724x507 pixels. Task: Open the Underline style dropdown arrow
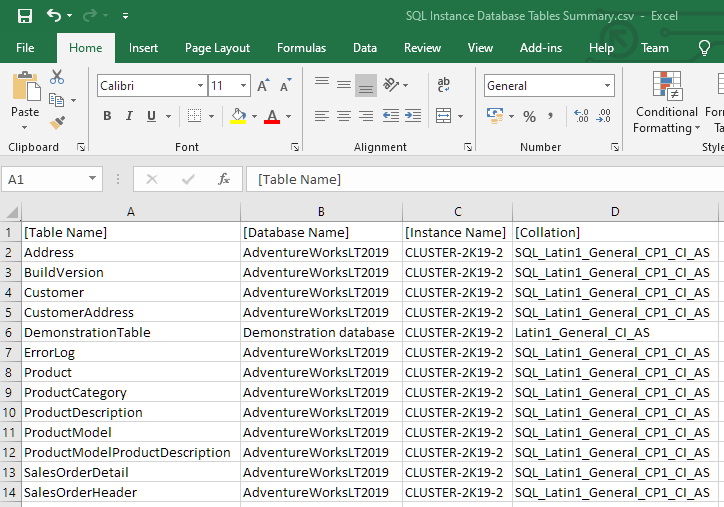pos(169,116)
